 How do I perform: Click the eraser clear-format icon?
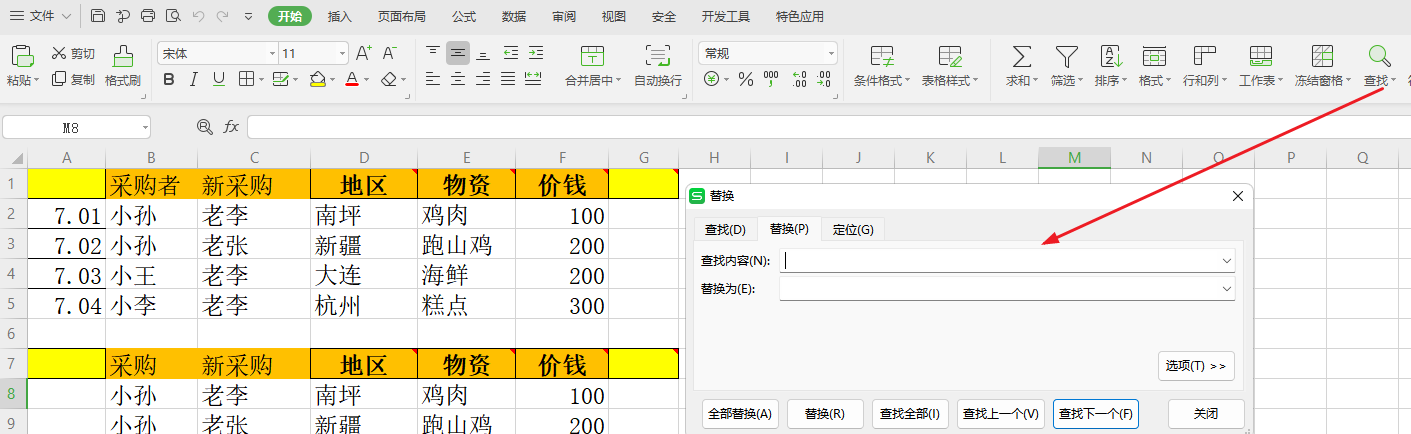(x=389, y=79)
